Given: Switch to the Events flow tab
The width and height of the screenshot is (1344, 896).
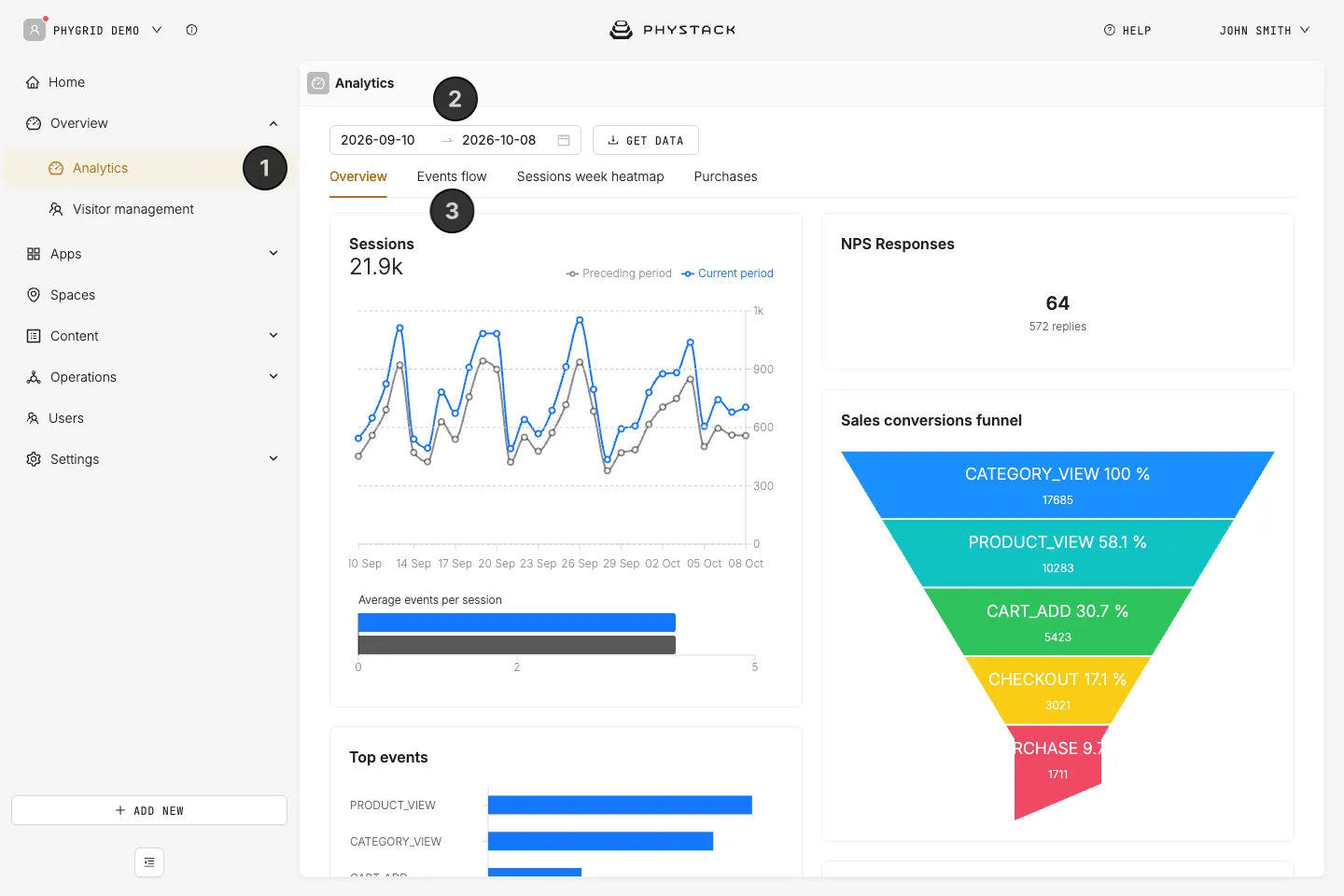Looking at the screenshot, I should (x=452, y=176).
